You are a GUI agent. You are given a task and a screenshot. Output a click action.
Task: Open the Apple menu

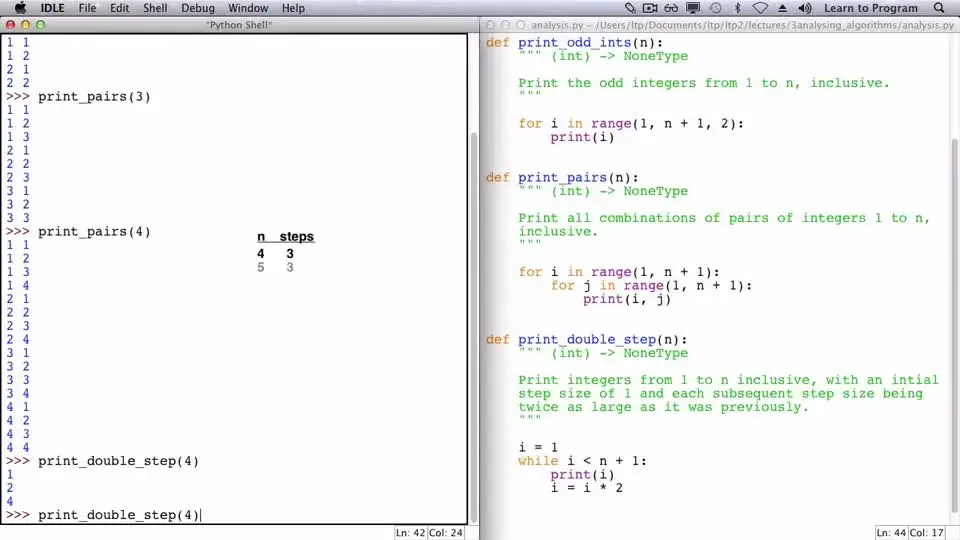[x=20, y=8]
